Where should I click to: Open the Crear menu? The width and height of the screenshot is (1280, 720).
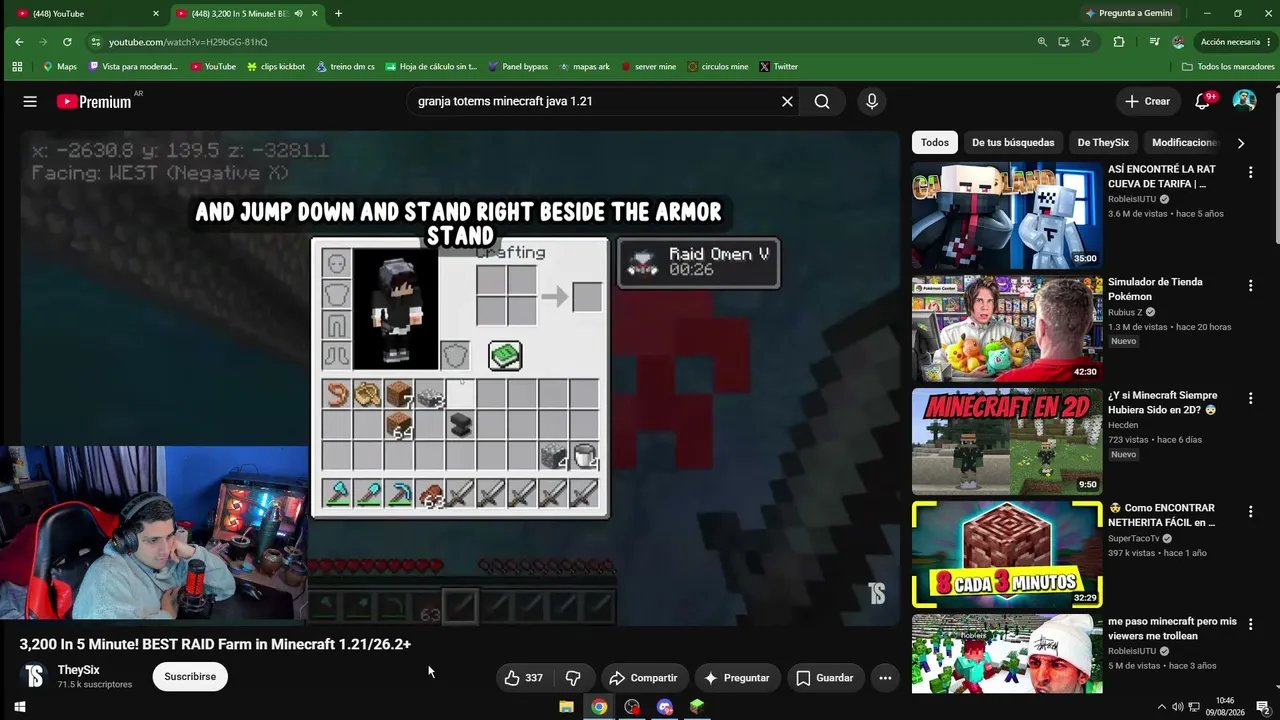click(1147, 101)
